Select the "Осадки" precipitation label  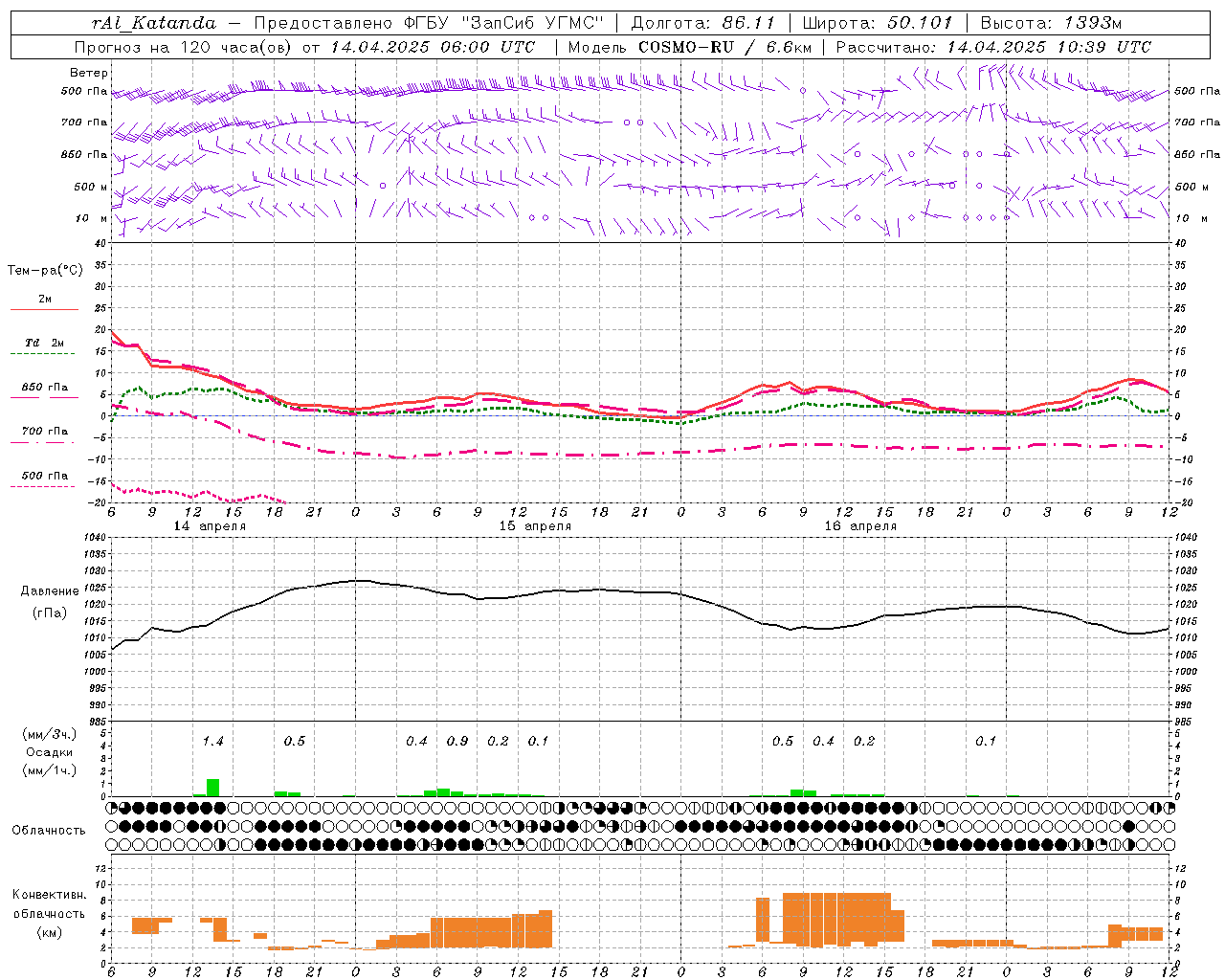click(49, 752)
